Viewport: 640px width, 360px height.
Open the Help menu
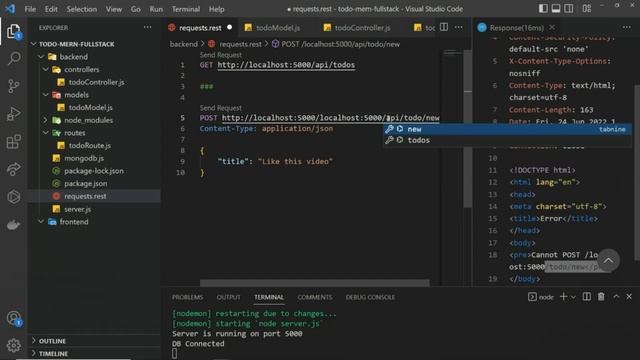point(216,9)
